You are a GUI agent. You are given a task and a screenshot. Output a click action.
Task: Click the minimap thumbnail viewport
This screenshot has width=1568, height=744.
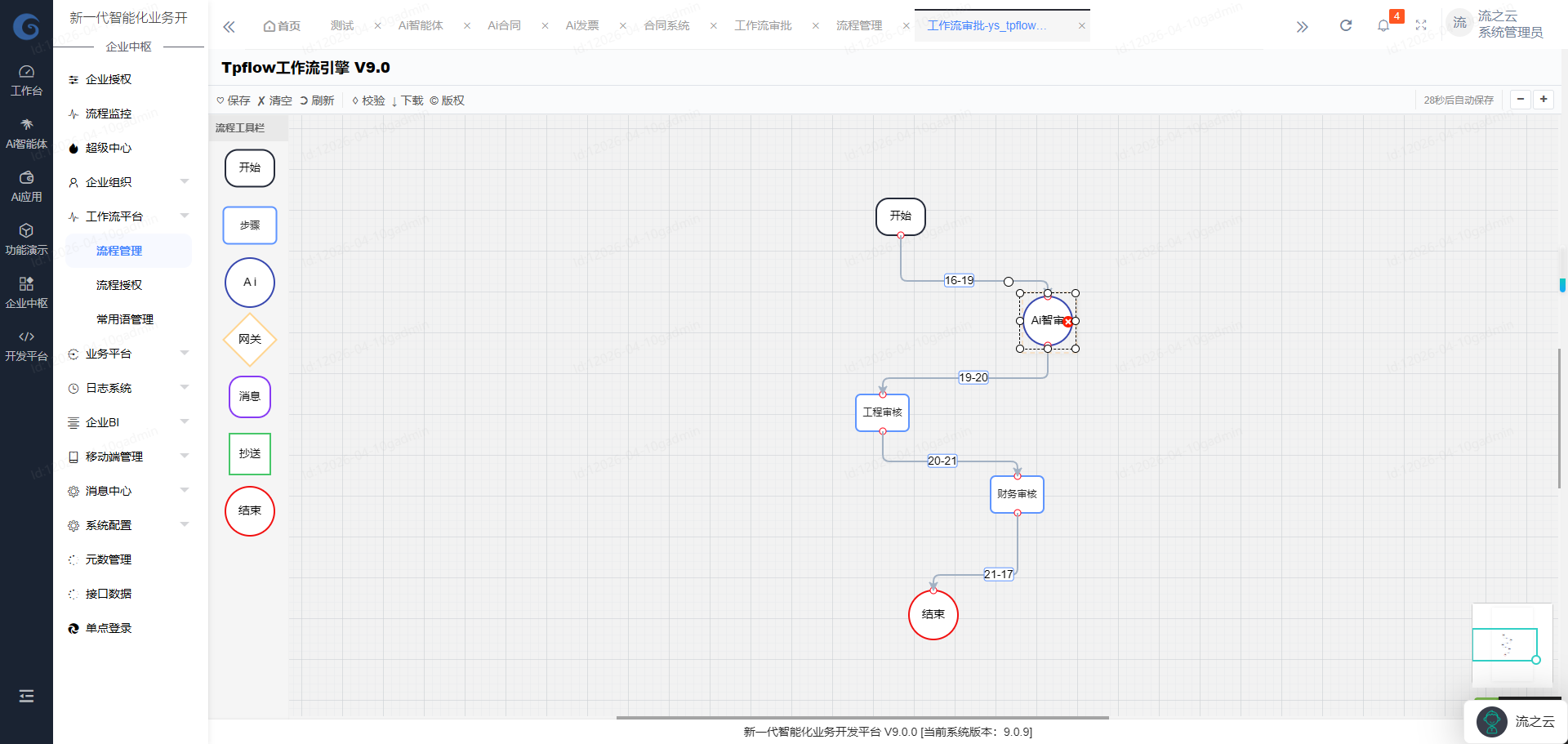point(1504,644)
